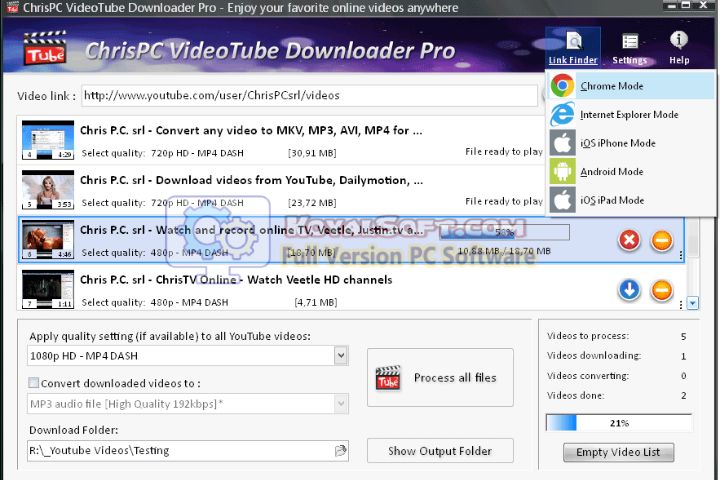Choose iOS iPhone Mode
720x480 pixels.
click(x=632, y=143)
